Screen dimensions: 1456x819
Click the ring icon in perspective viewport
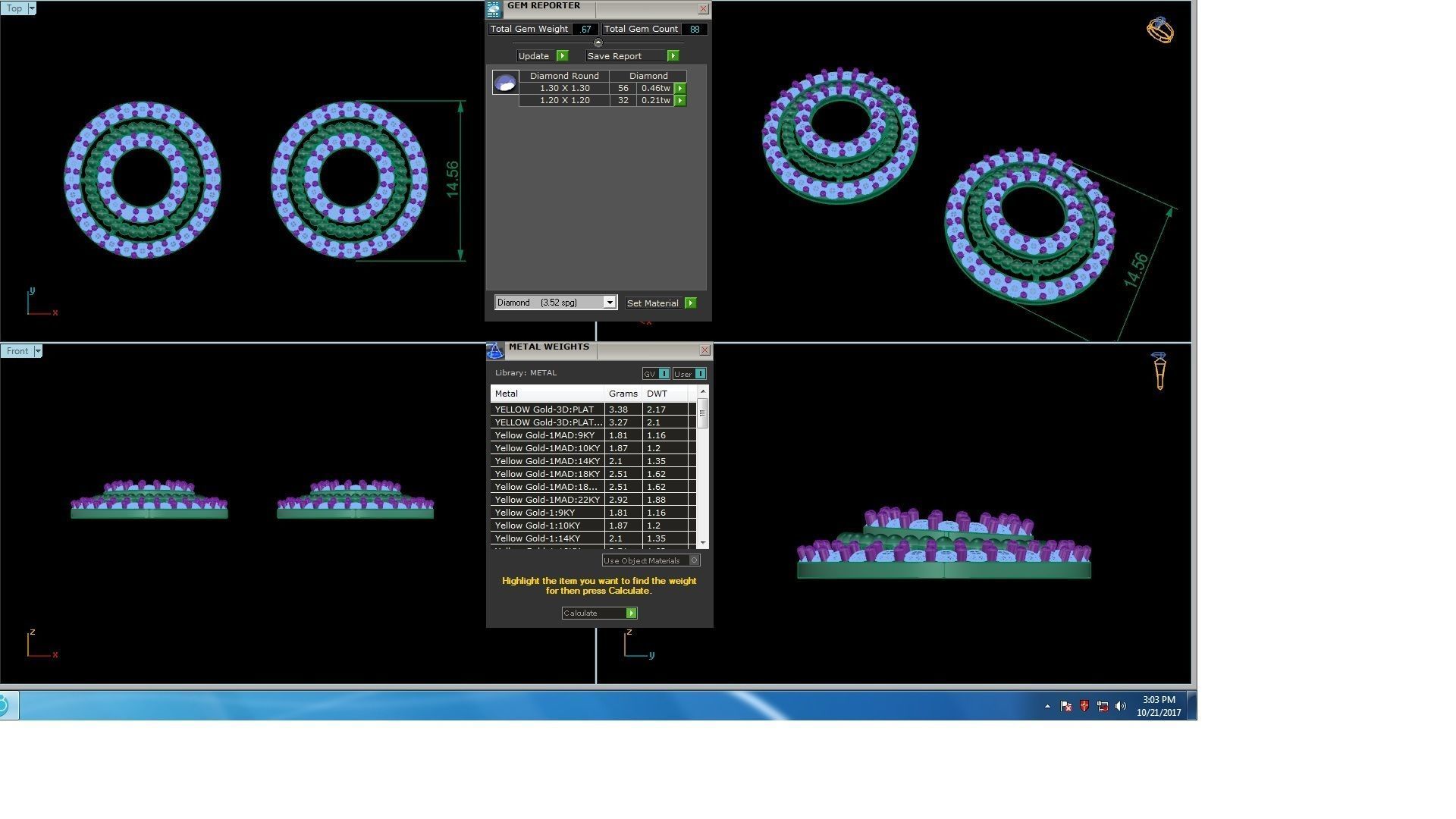click(1159, 30)
